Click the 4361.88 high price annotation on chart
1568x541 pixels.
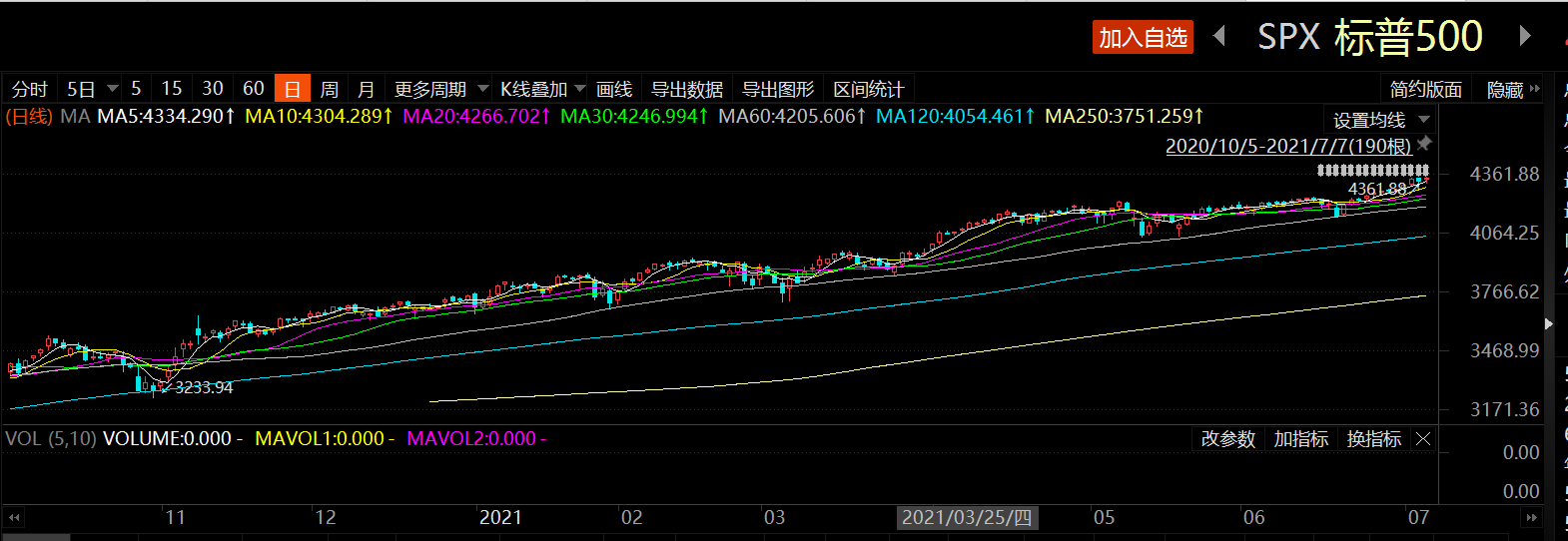pyautogui.click(x=1377, y=189)
